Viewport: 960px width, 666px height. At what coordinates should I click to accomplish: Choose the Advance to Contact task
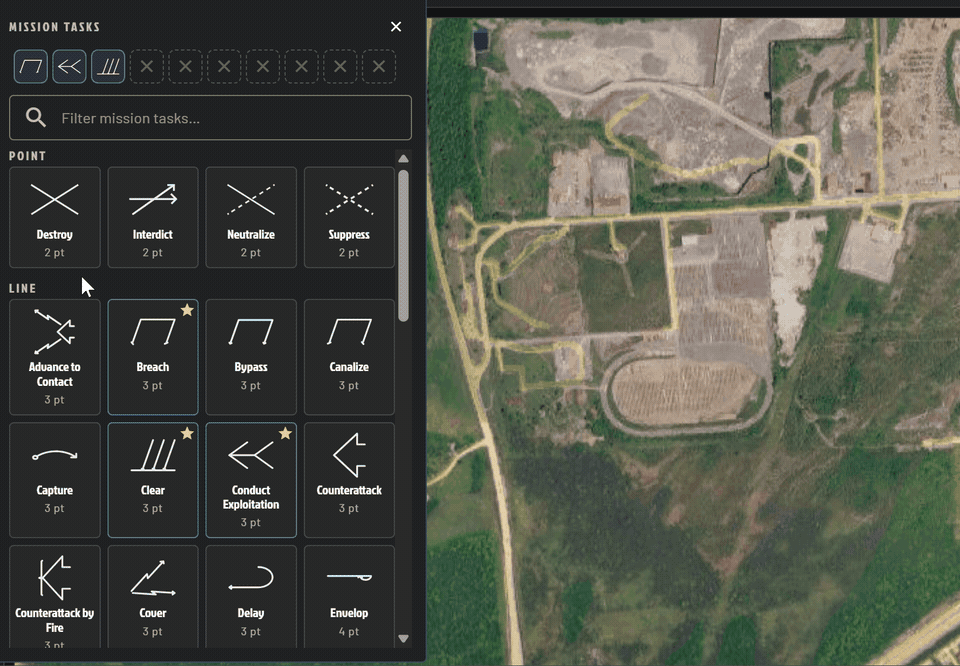(x=54, y=357)
